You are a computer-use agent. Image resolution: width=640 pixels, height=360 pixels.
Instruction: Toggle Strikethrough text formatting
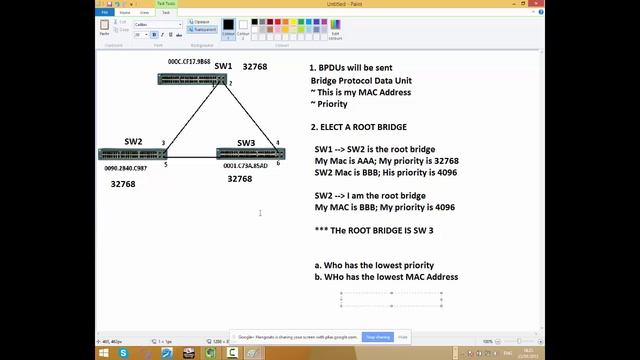pos(179,35)
